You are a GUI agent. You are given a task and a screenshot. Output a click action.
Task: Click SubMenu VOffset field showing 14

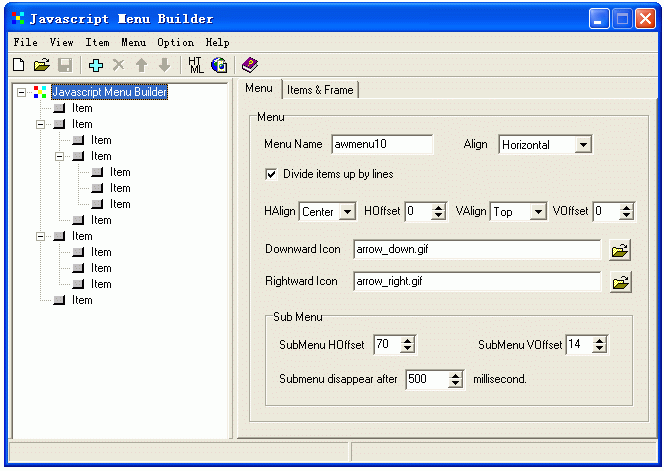pos(579,344)
